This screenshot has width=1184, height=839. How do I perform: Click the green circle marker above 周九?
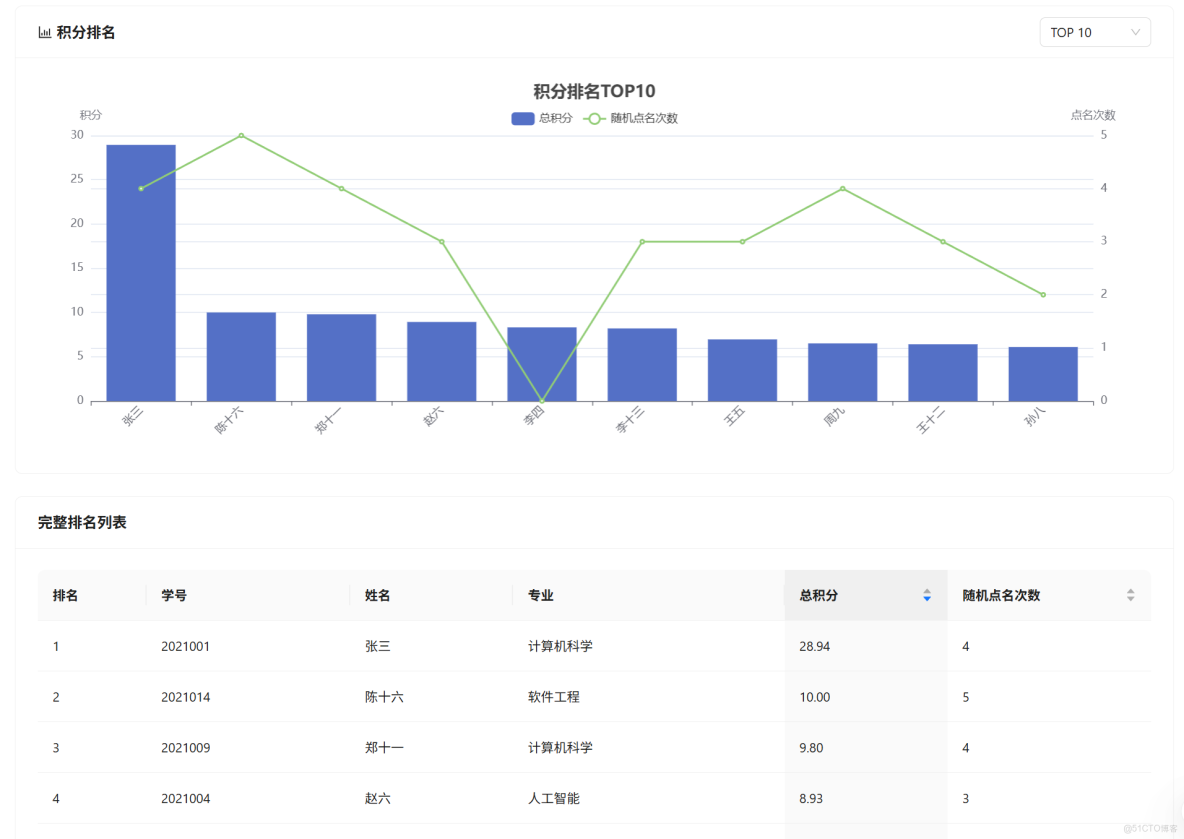pos(842,188)
